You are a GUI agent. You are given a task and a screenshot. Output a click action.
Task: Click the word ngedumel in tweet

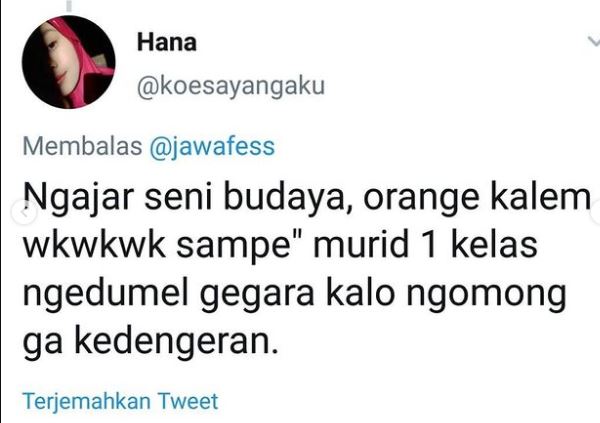(x=106, y=295)
